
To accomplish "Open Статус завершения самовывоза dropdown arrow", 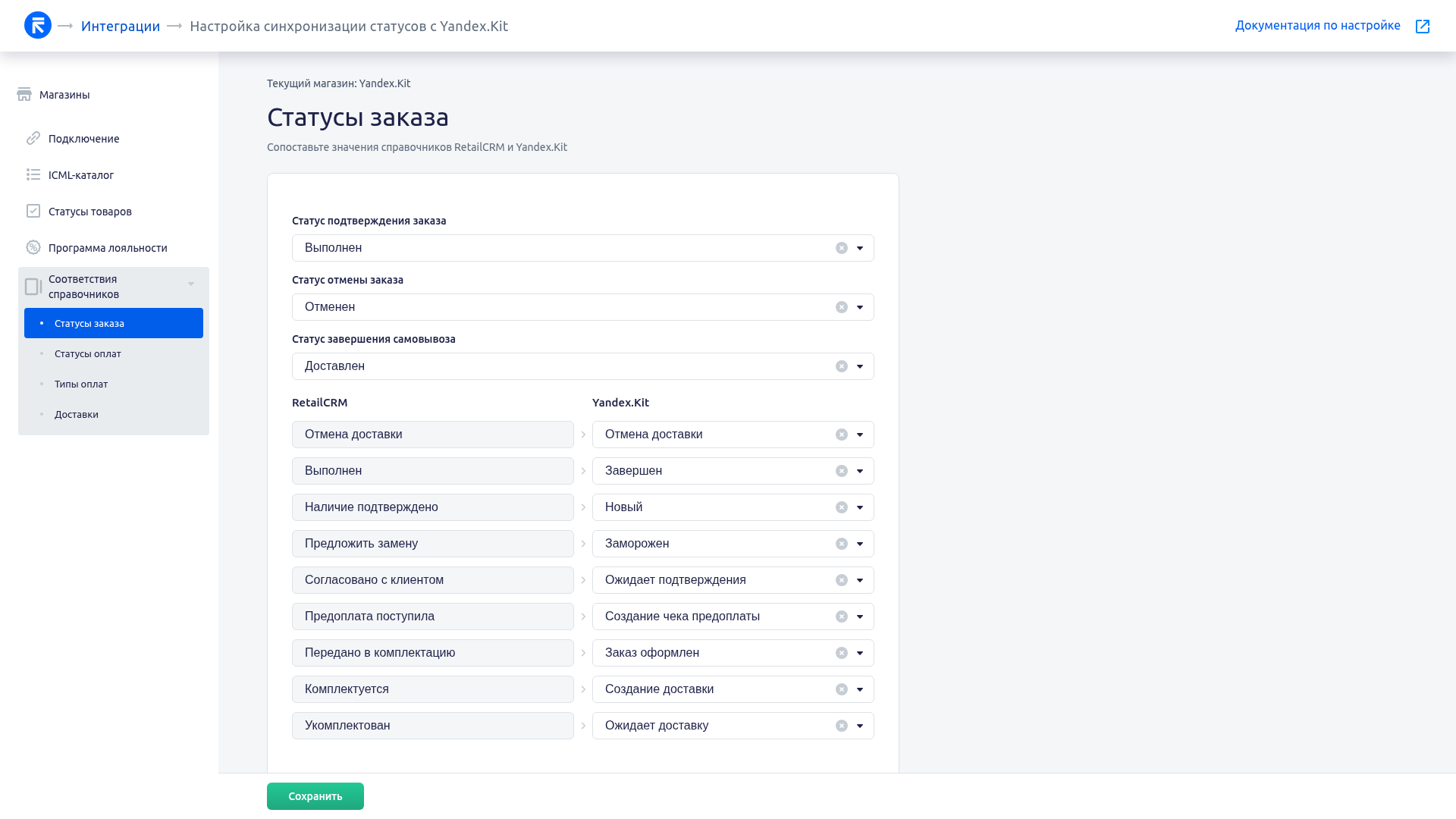I will [860, 366].
